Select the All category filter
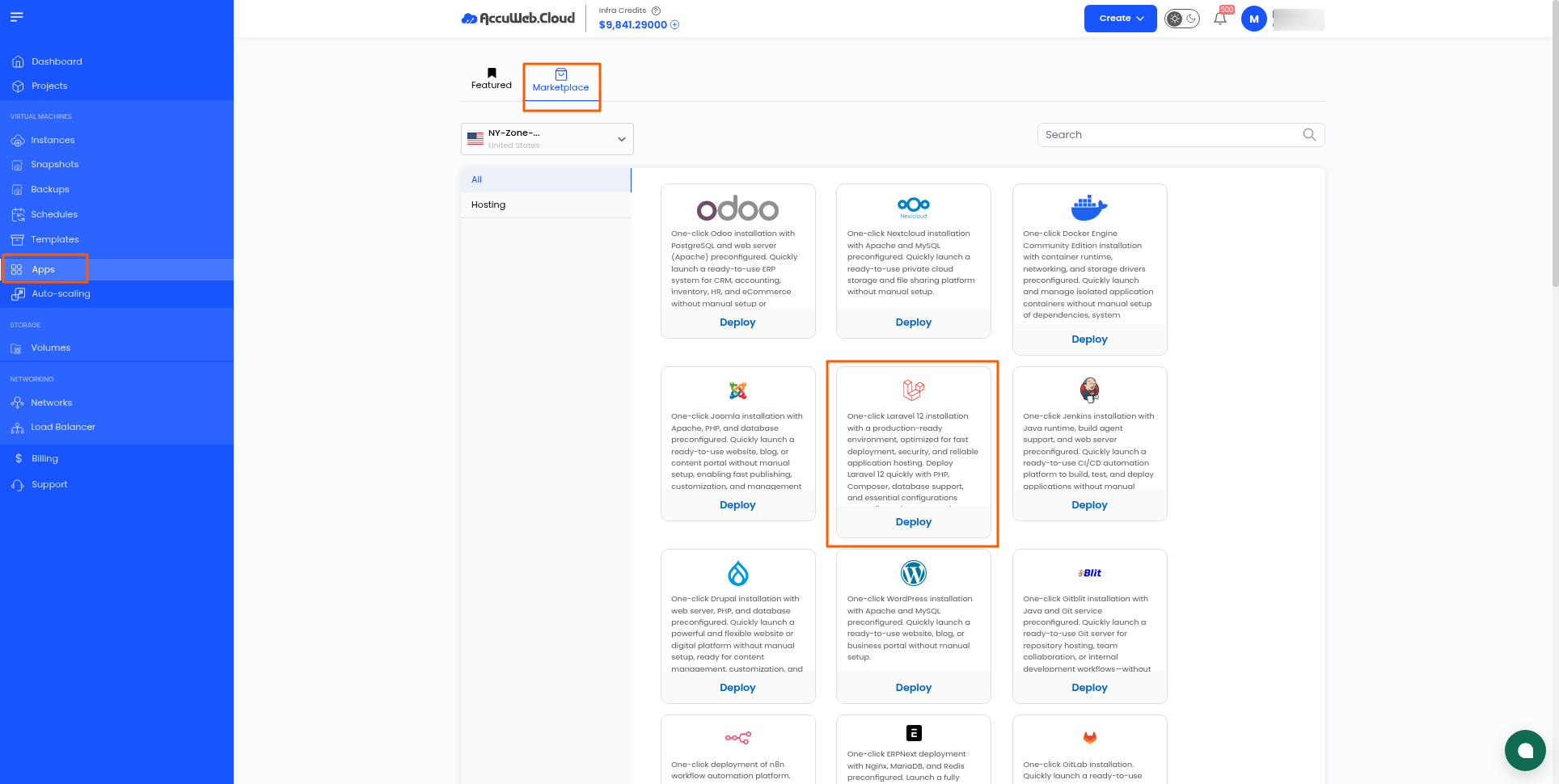 coord(546,179)
